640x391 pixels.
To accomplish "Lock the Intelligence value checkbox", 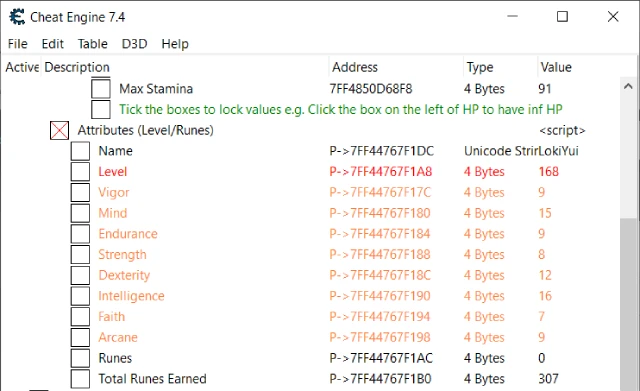I will click(x=80, y=296).
